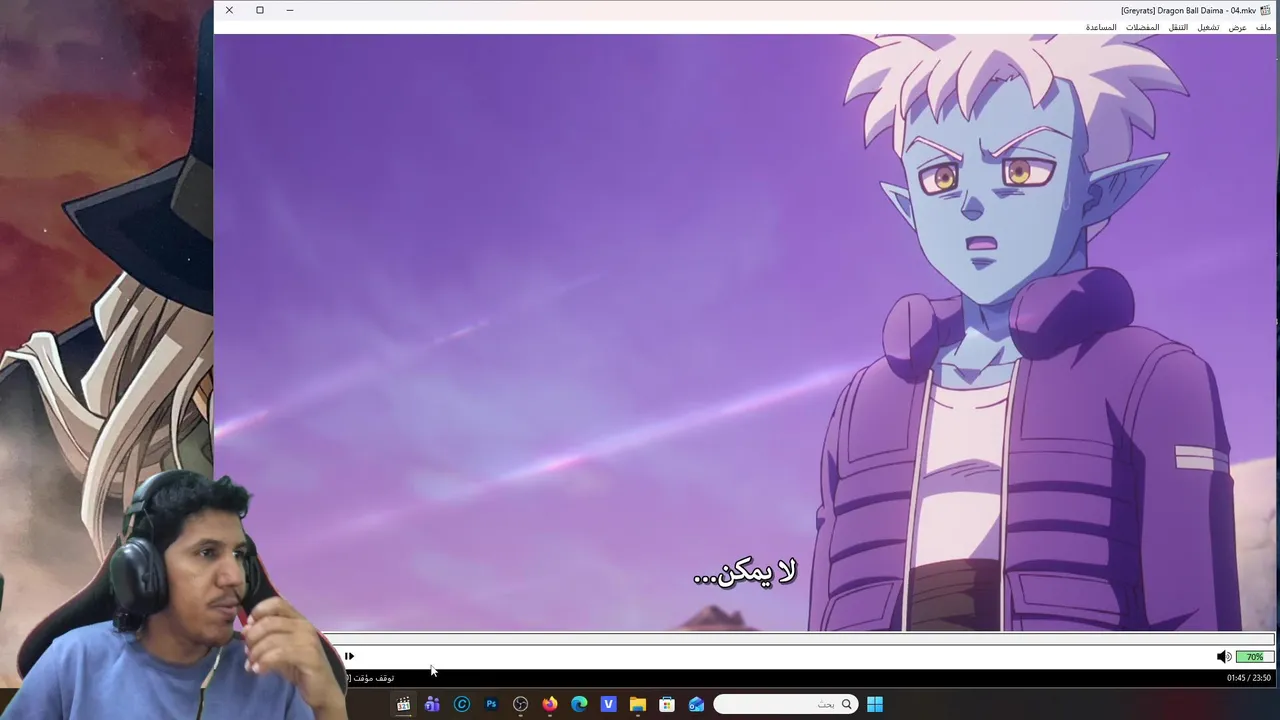Click the video frame to toggle playback
Viewport: 1280px width, 720px height.
(x=745, y=332)
